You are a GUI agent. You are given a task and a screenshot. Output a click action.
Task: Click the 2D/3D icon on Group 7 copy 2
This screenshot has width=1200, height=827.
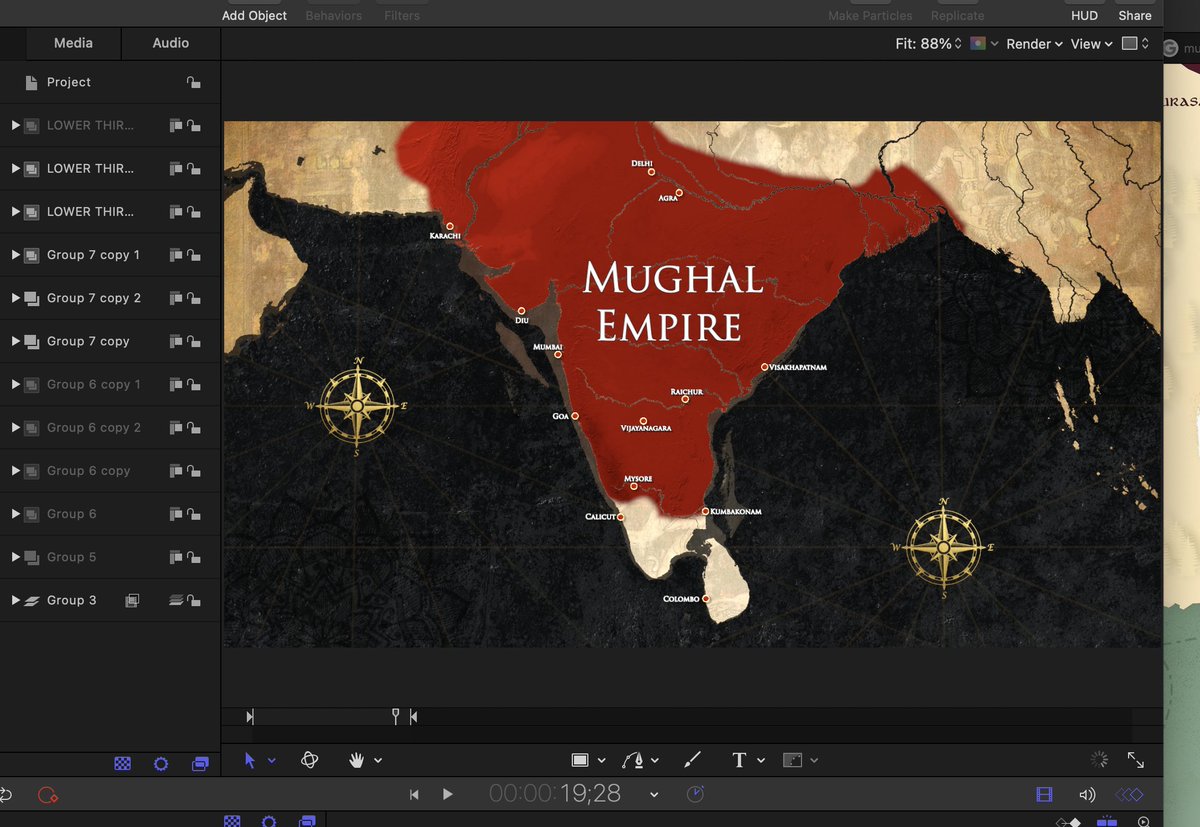(x=176, y=298)
